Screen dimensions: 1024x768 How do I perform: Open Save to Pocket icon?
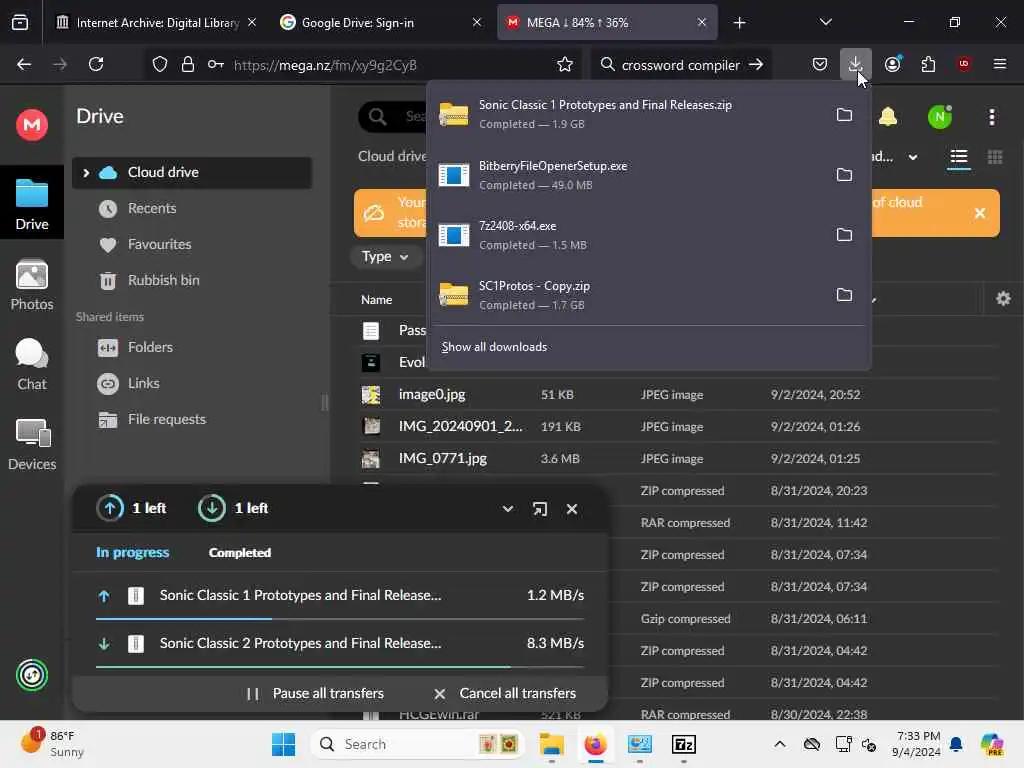(820, 64)
